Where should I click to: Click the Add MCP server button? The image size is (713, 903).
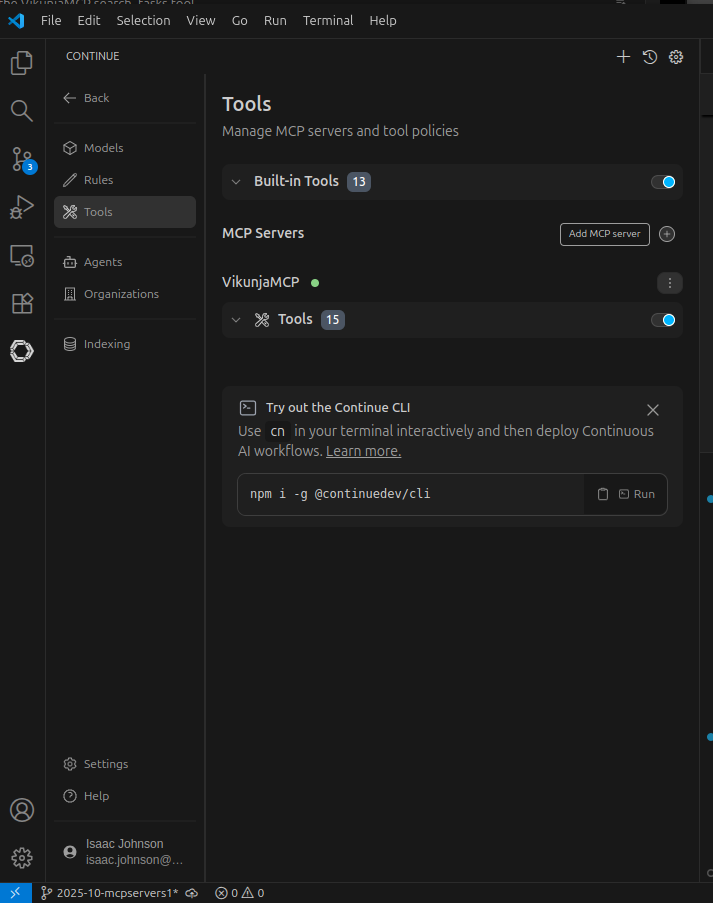click(x=604, y=234)
